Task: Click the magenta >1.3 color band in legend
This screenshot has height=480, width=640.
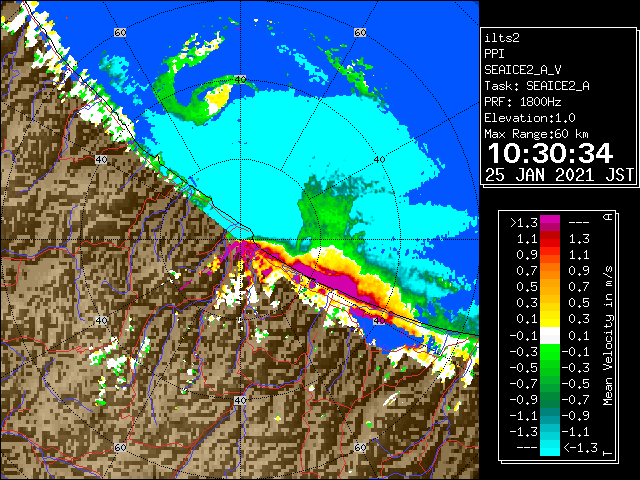Action: click(x=550, y=223)
